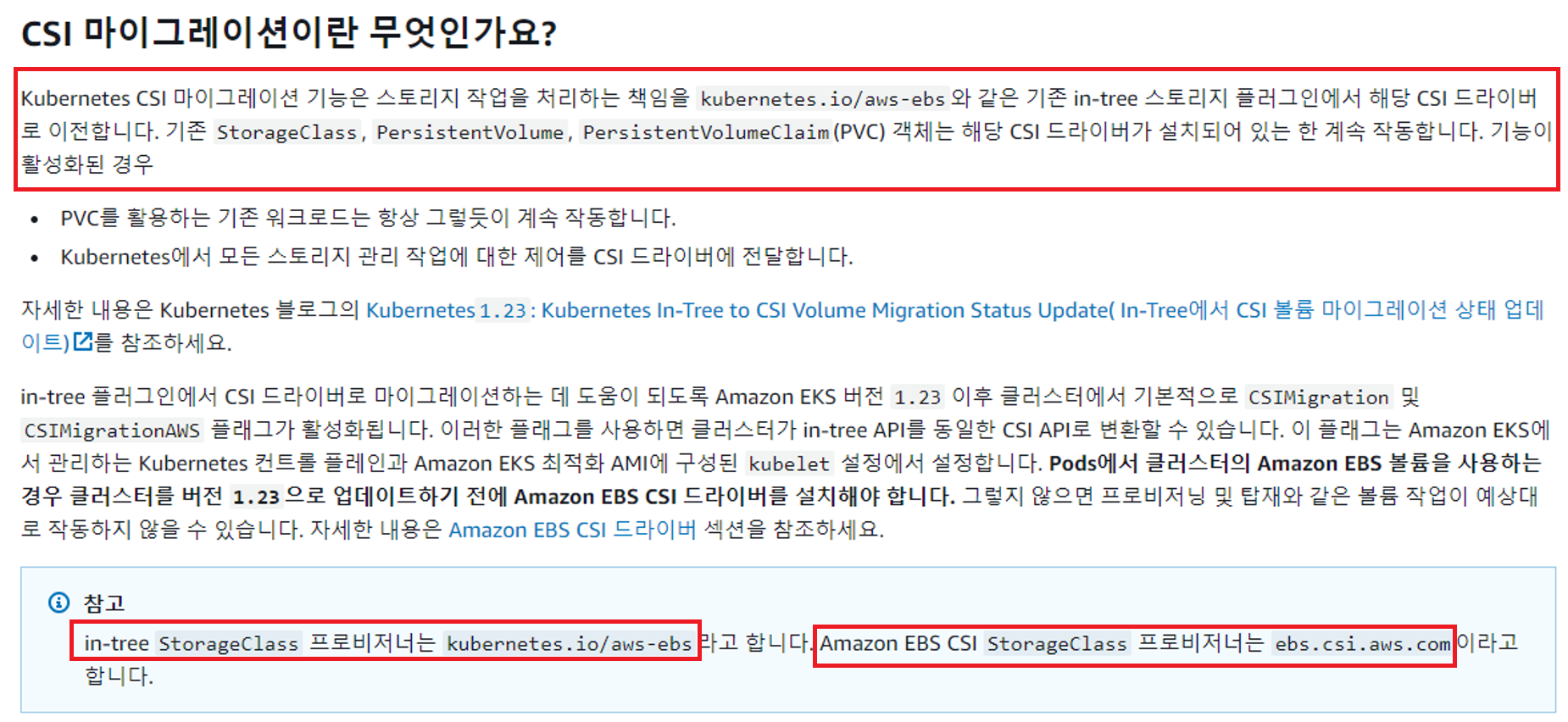Open the Amazon EBS CSI 드라이버 link
The height and width of the screenshot is (722, 1568).
(572, 530)
